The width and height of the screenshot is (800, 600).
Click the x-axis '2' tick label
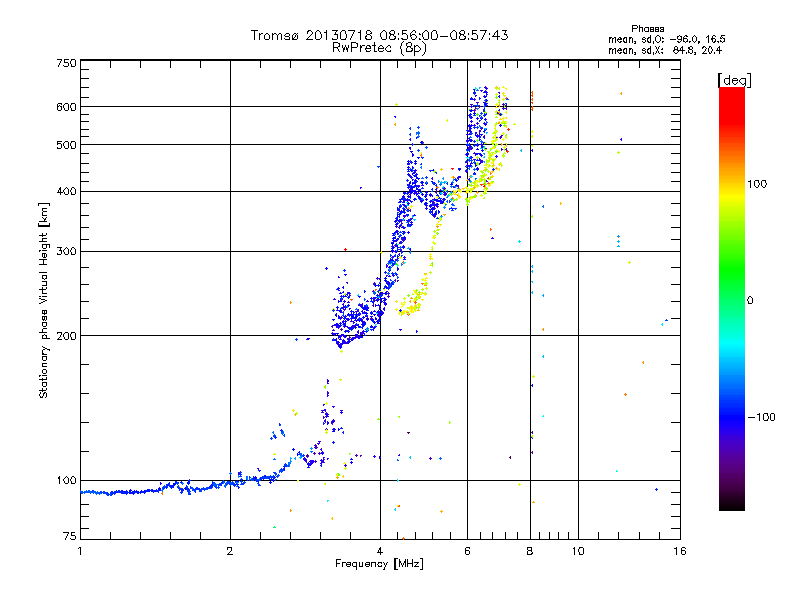[230, 551]
